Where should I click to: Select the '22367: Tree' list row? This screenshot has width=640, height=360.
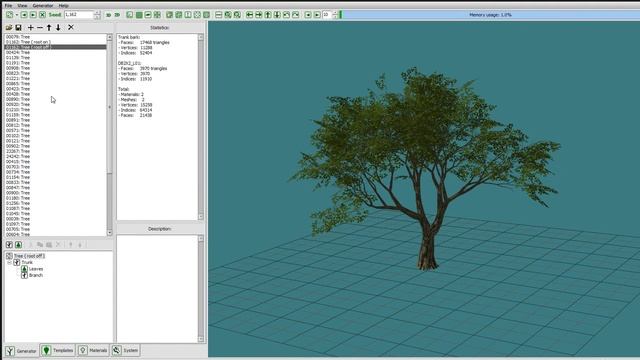coord(56,151)
